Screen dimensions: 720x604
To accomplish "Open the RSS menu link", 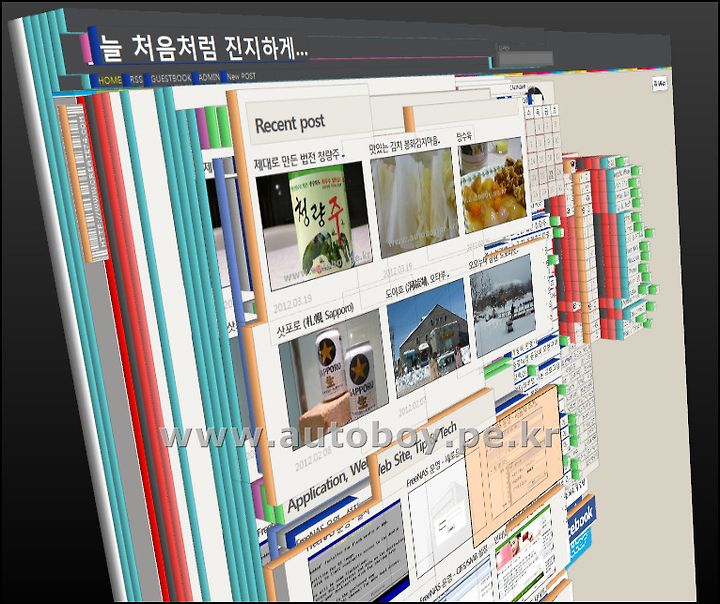I will tap(136, 79).
